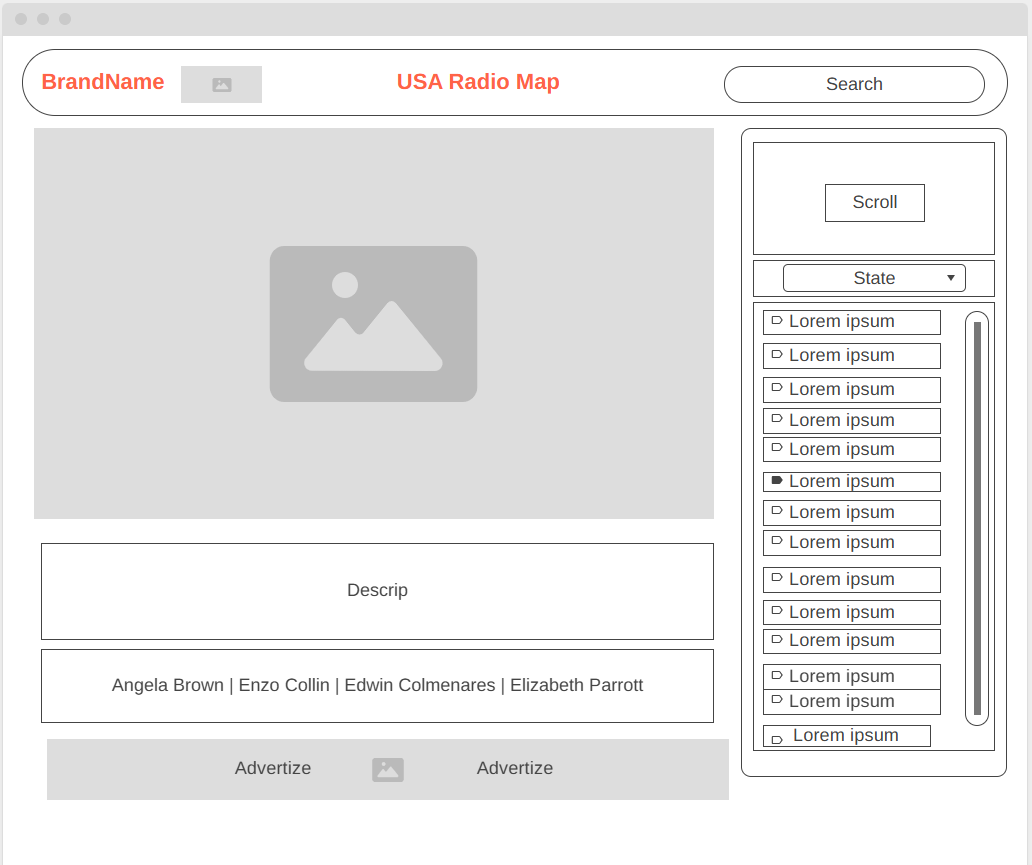
Task: Click the Search field in the header
Action: pos(854,84)
